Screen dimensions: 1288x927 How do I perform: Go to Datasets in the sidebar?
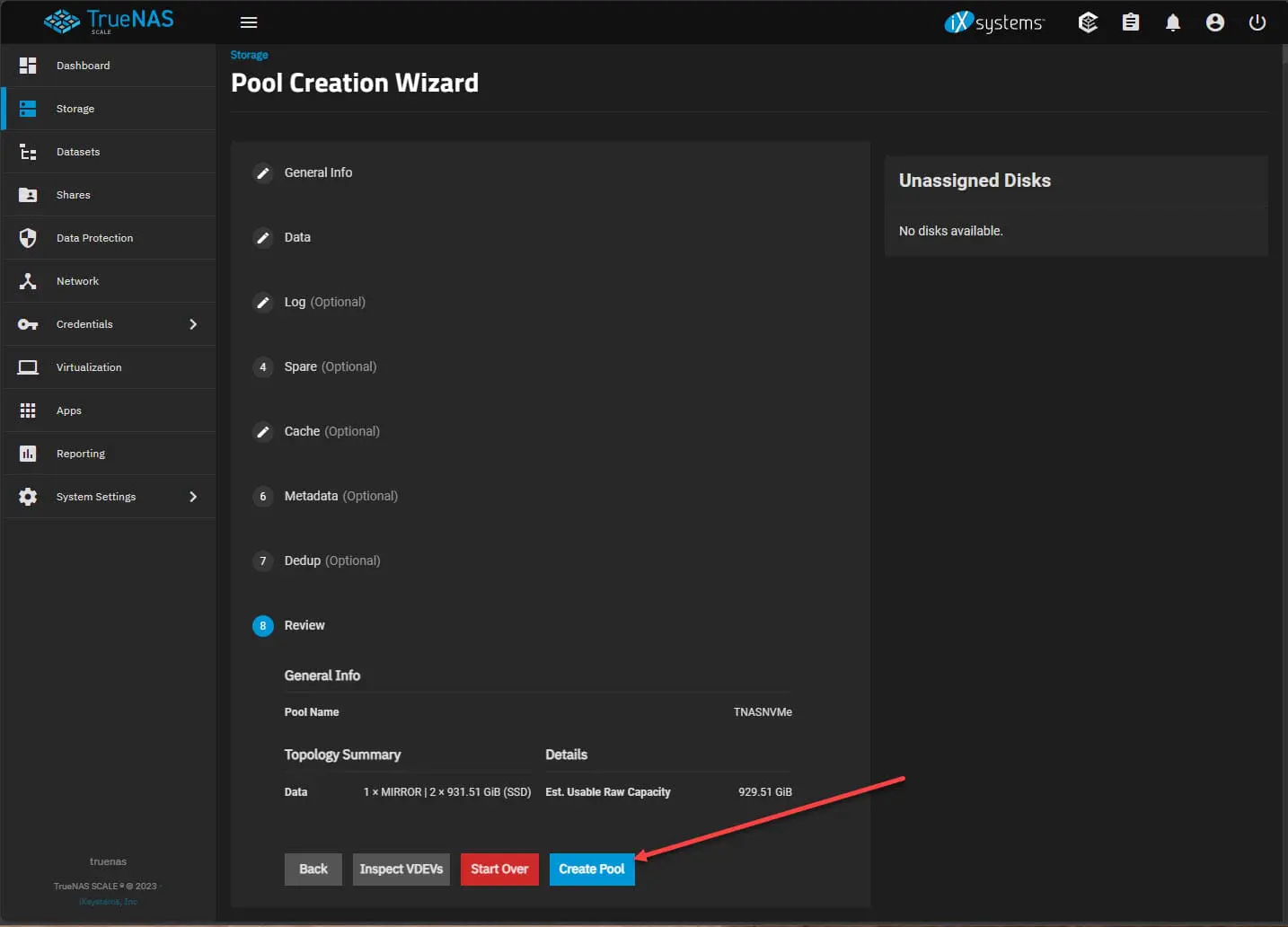[x=78, y=152]
